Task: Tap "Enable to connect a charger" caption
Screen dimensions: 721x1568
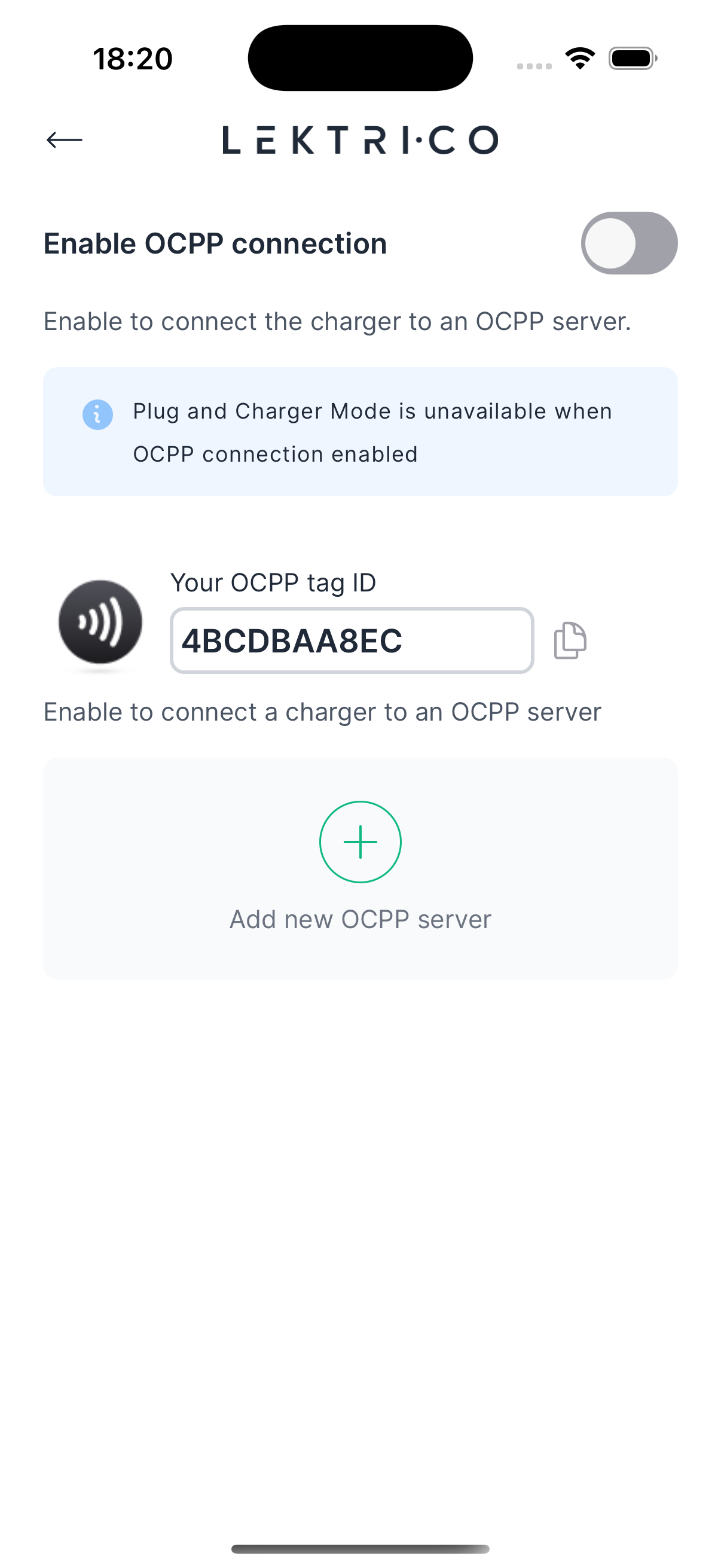Action: click(x=322, y=712)
